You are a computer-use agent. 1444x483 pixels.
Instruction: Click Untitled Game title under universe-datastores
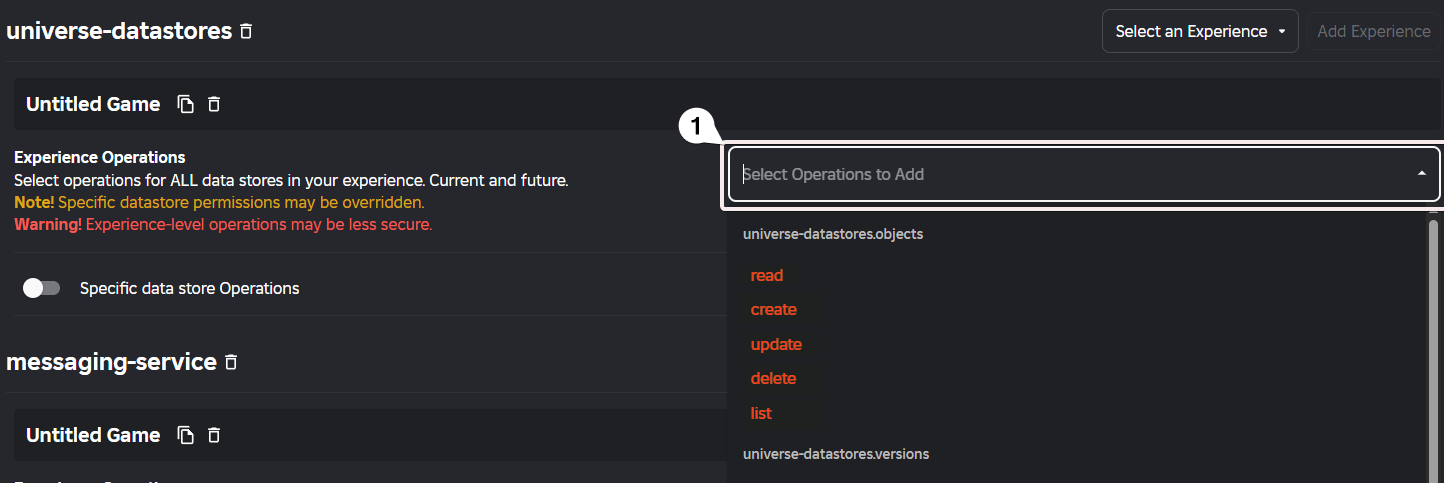pyautogui.click(x=93, y=104)
